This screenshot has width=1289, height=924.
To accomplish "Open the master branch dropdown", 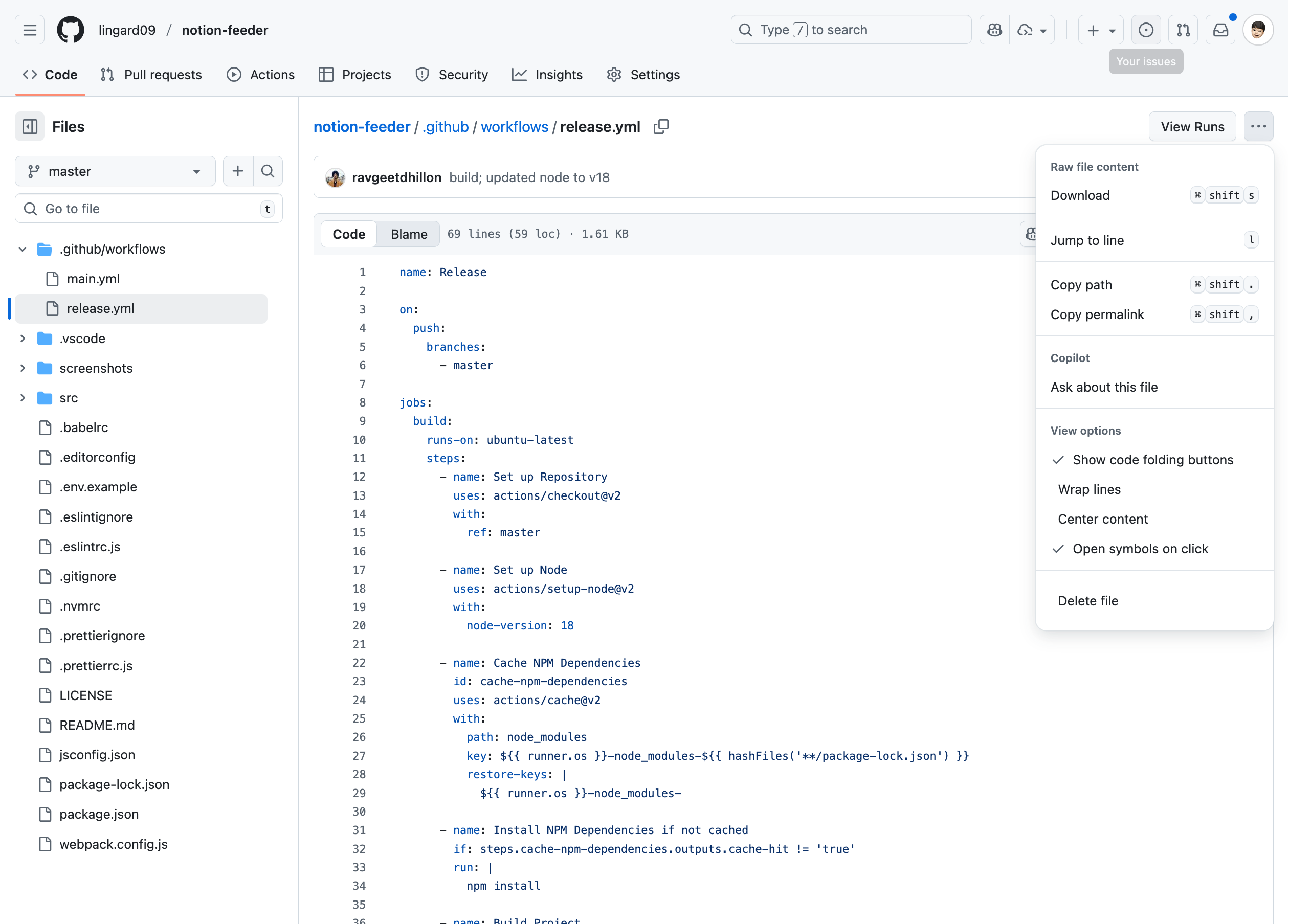I will 116,171.
